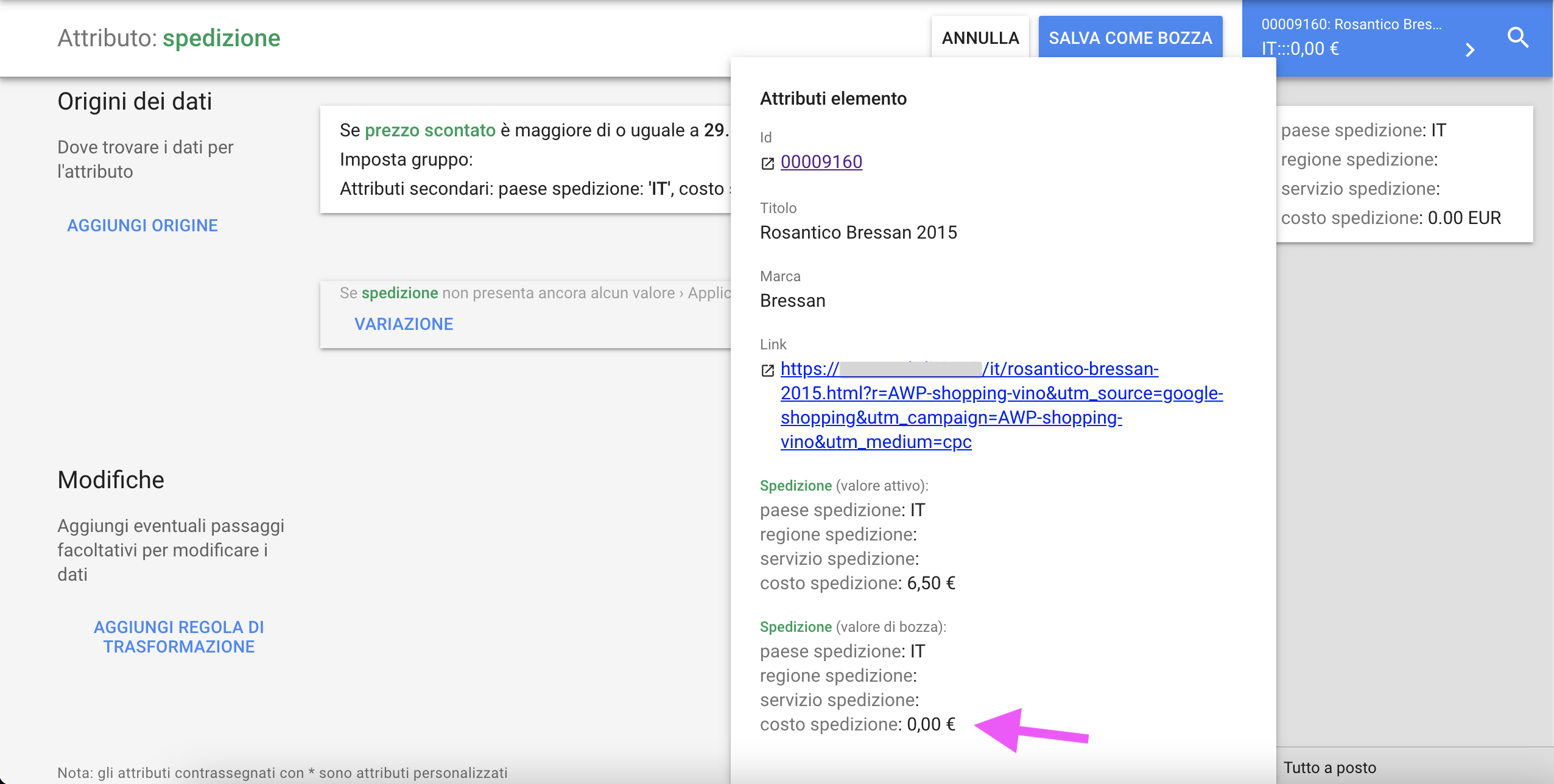1554x784 pixels.
Task: Click VARIAZIONE in the second rule card
Action: point(404,324)
